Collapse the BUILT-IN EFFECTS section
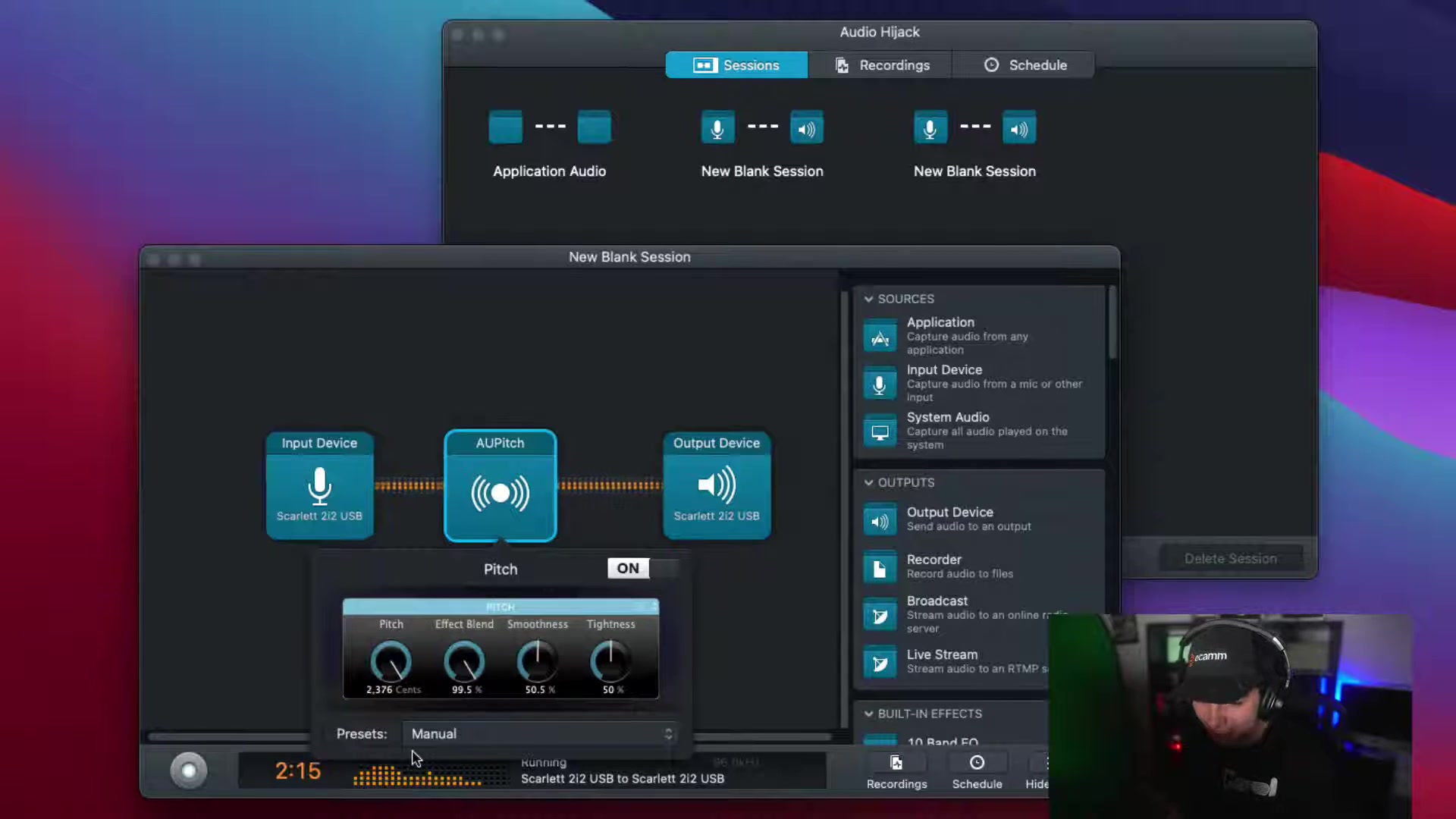Image resolution: width=1456 pixels, height=819 pixels. [x=869, y=714]
